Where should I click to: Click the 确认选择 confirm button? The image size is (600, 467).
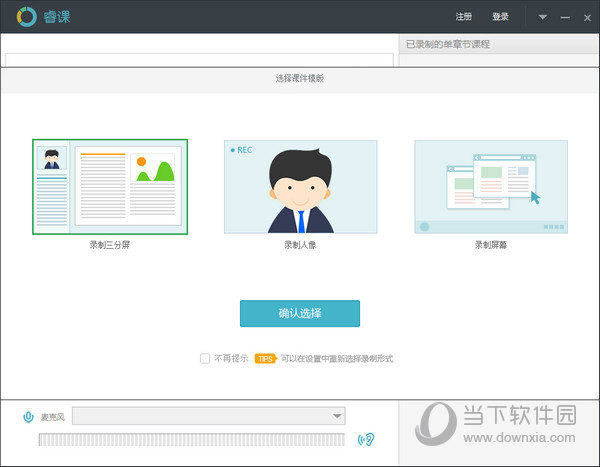pyautogui.click(x=300, y=314)
